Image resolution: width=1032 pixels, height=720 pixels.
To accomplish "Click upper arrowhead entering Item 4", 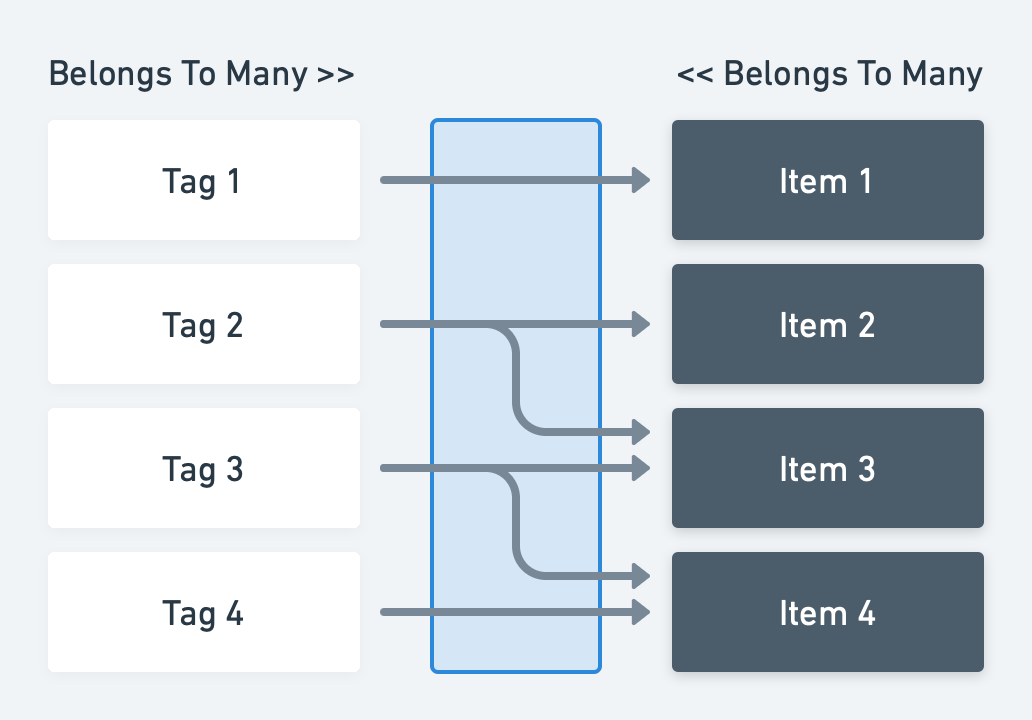I will tap(641, 576).
